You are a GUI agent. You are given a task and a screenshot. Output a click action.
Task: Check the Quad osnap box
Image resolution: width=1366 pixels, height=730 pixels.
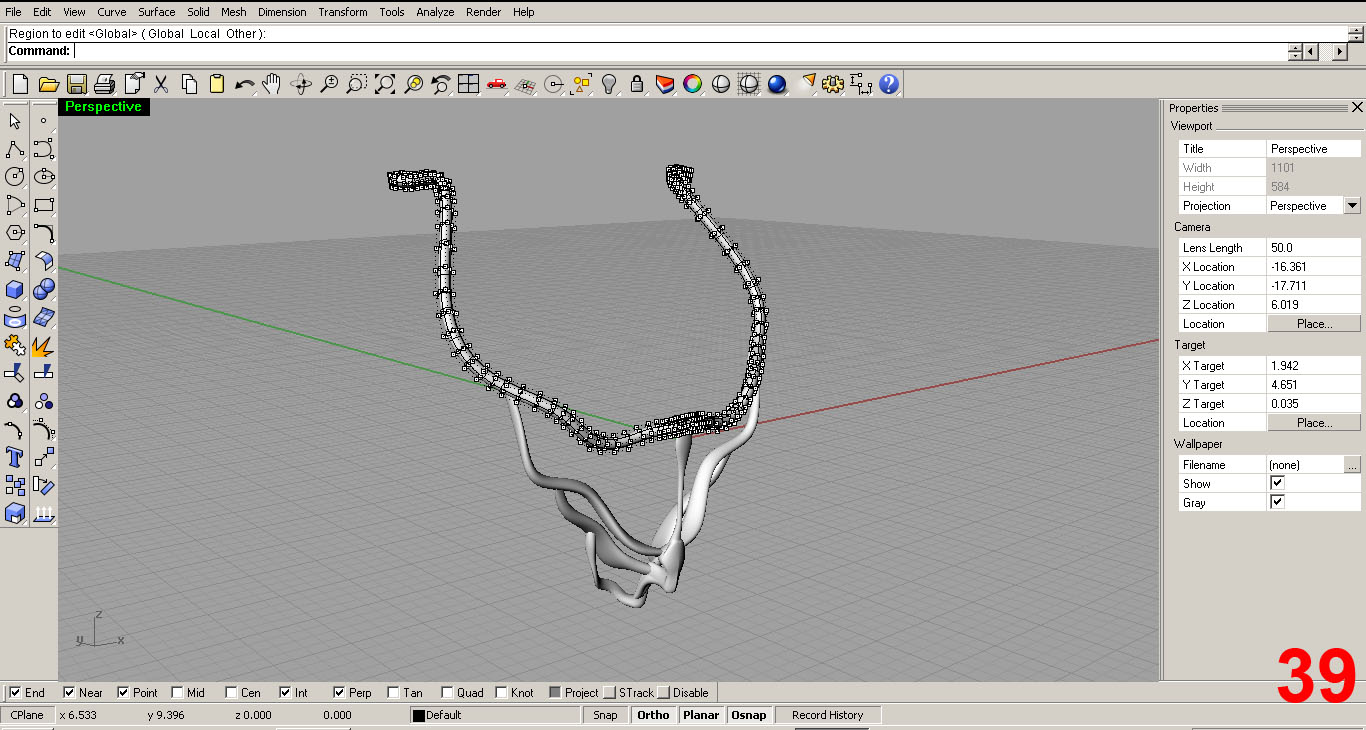tap(447, 692)
